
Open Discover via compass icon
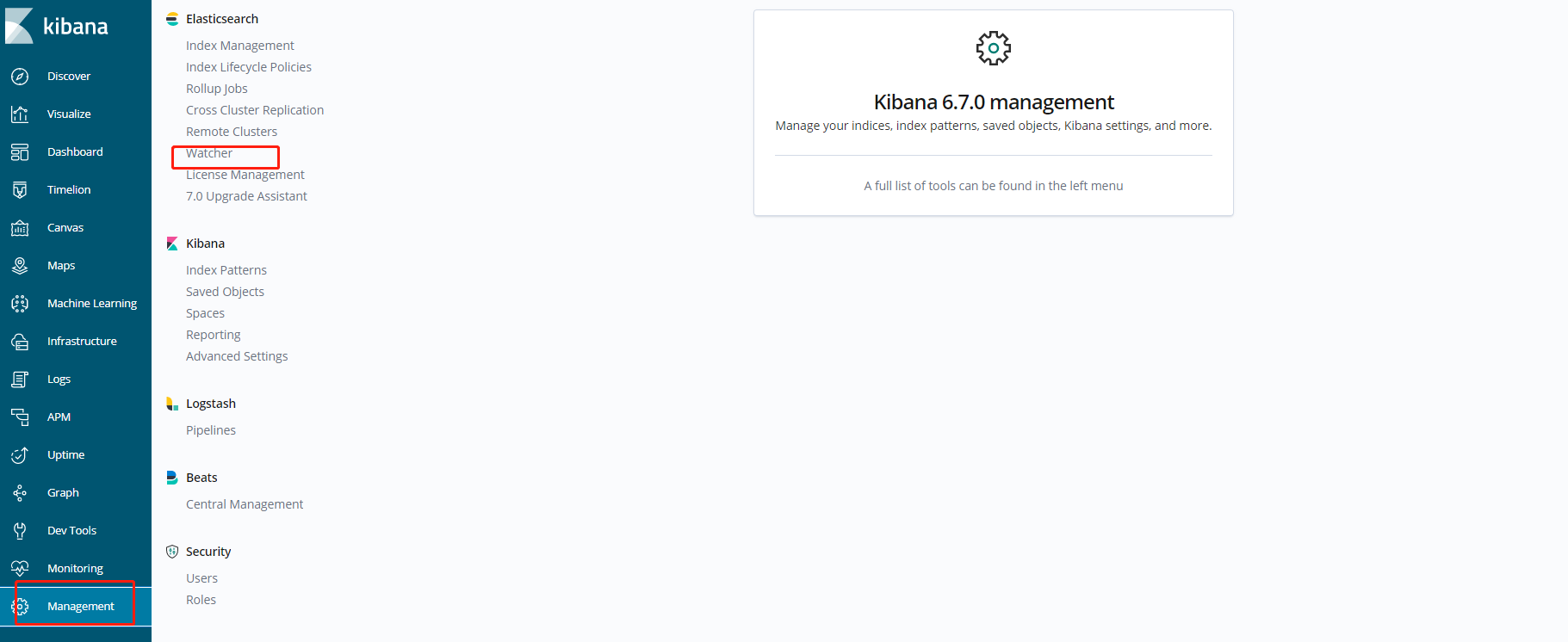pyautogui.click(x=20, y=77)
